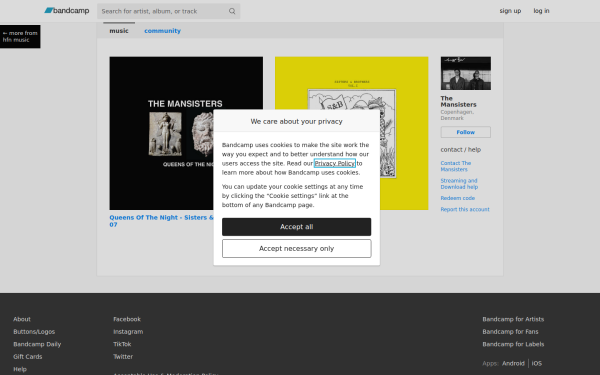
Task: Select the music tab
Action: pyautogui.click(x=119, y=31)
